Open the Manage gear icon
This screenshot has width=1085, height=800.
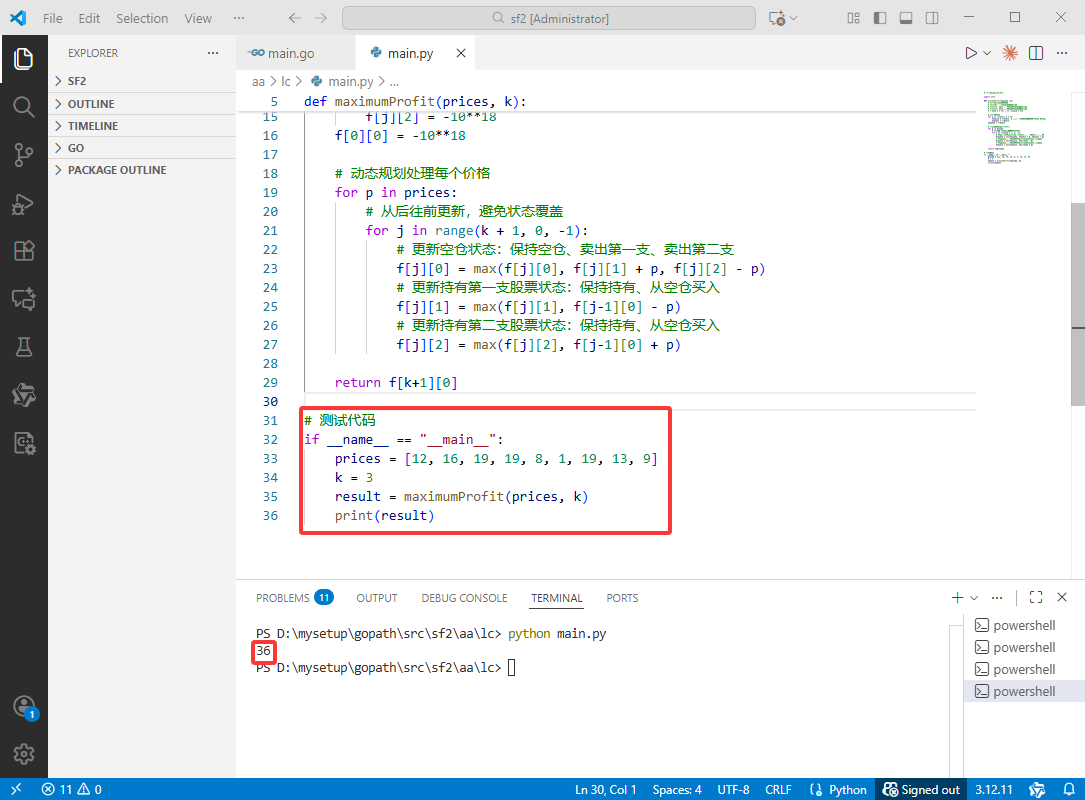coord(24,754)
